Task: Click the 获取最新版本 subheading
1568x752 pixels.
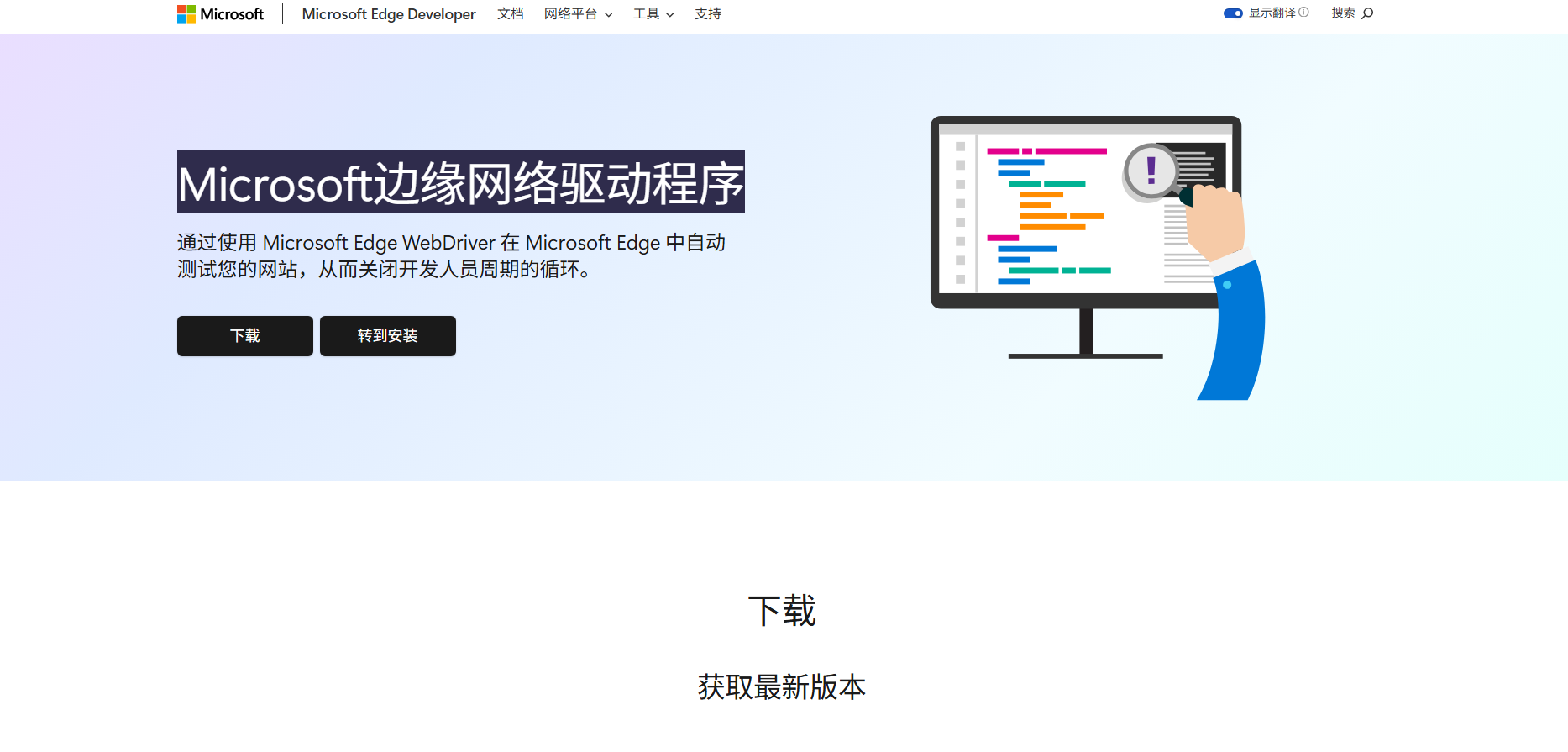Action: pyautogui.click(x=782, y=686)
